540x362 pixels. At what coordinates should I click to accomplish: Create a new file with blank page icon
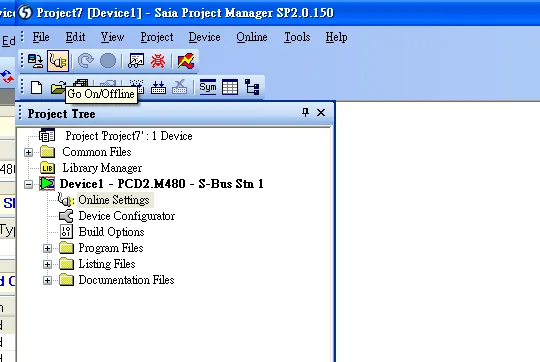pos(37,87)
